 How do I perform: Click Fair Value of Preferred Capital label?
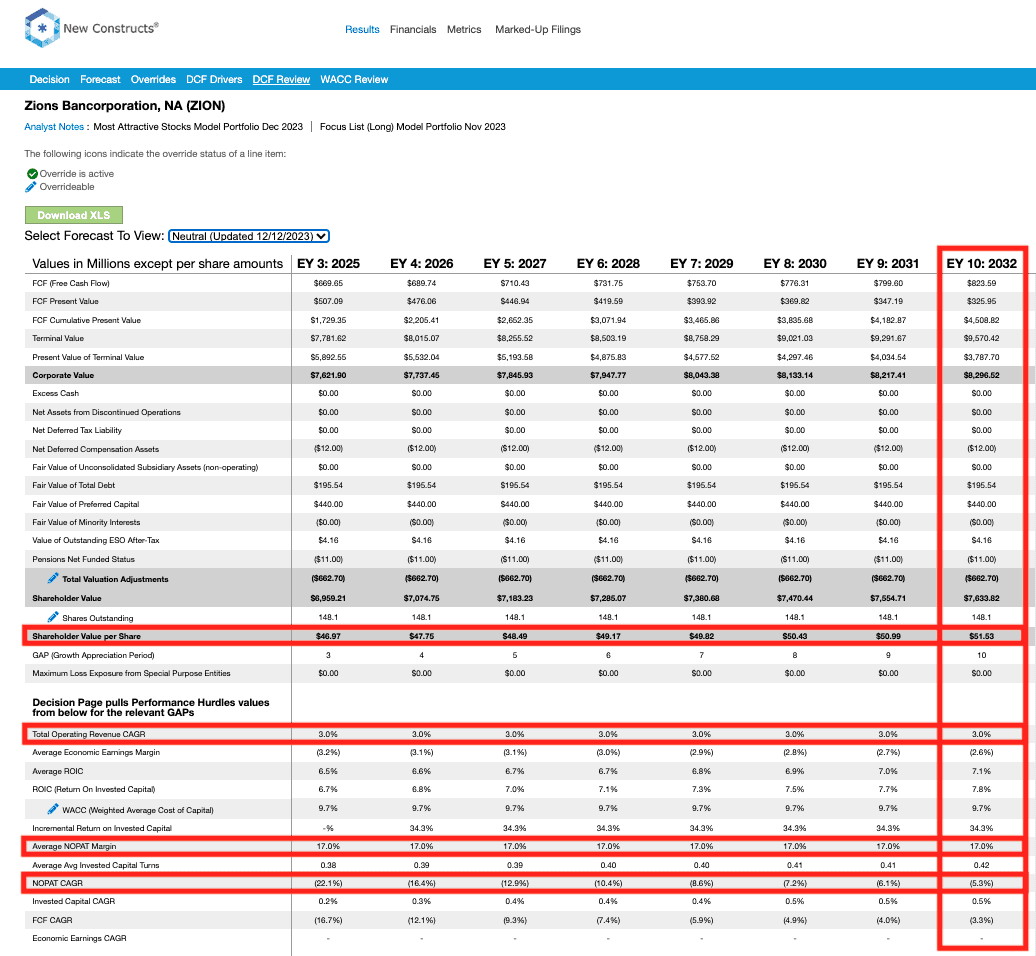(86, 504)
